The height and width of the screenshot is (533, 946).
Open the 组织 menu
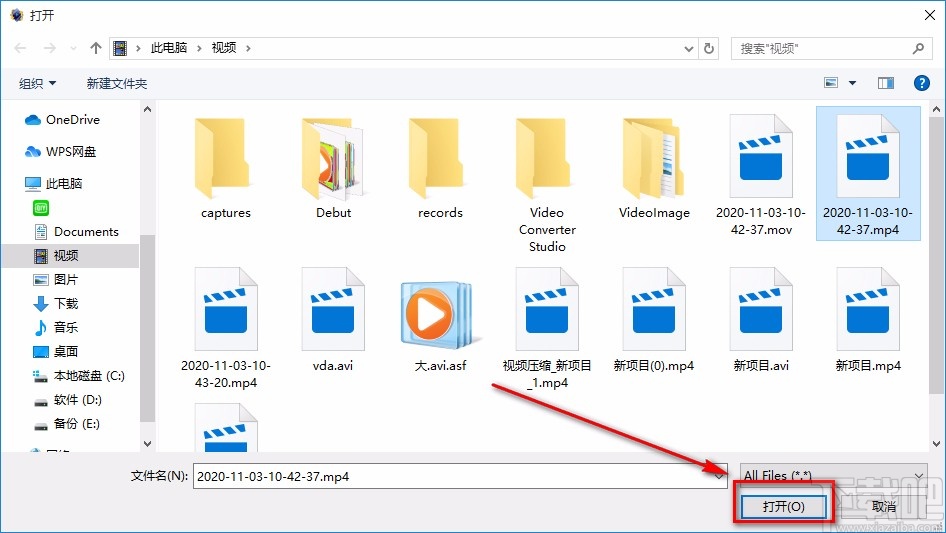pos(37,83)
